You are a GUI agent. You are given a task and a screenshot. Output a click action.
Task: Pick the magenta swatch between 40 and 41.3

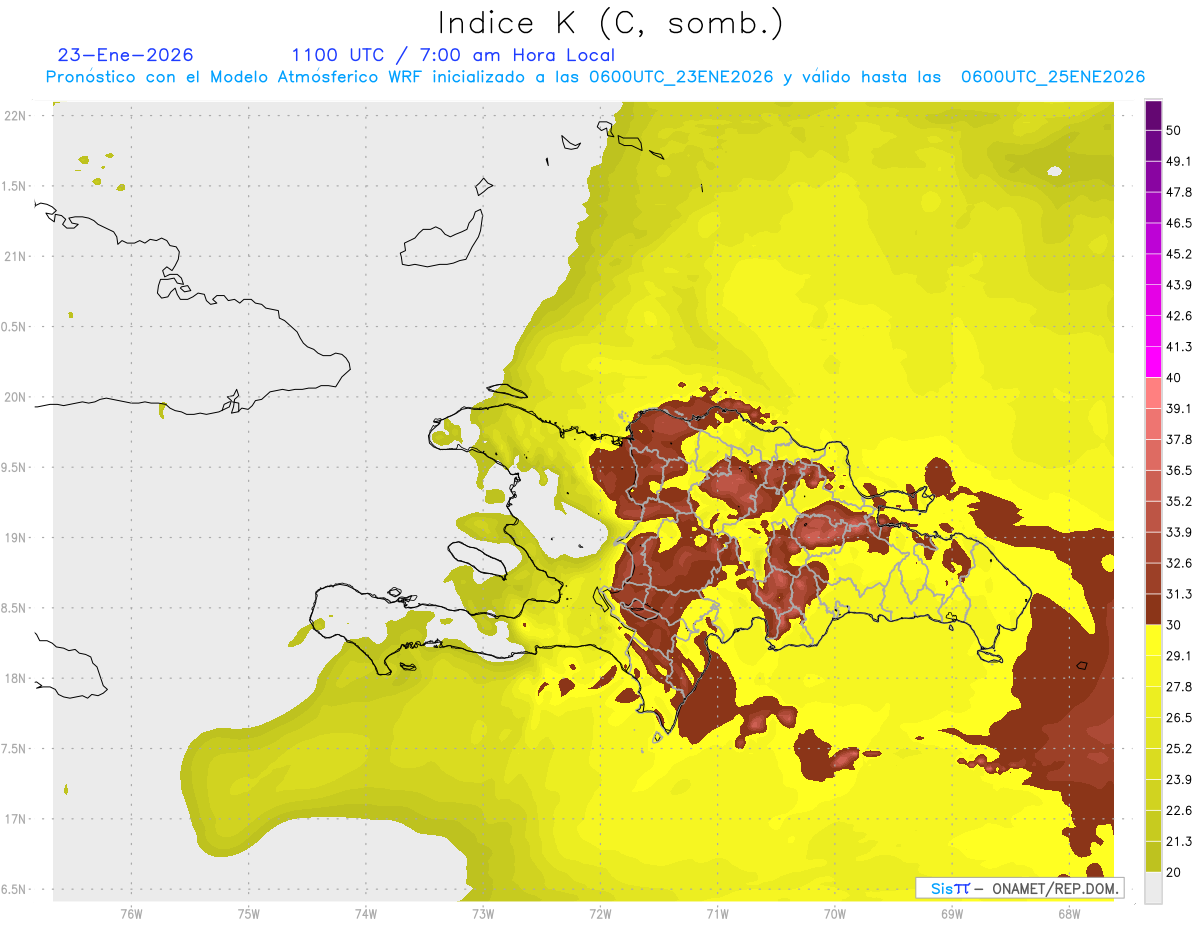point(1154,362)
